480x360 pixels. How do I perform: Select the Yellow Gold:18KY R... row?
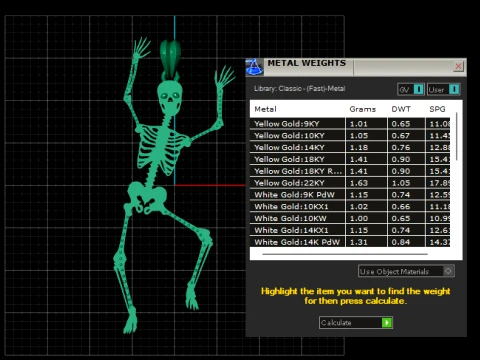pyautogui.click(x=350, y=171)
